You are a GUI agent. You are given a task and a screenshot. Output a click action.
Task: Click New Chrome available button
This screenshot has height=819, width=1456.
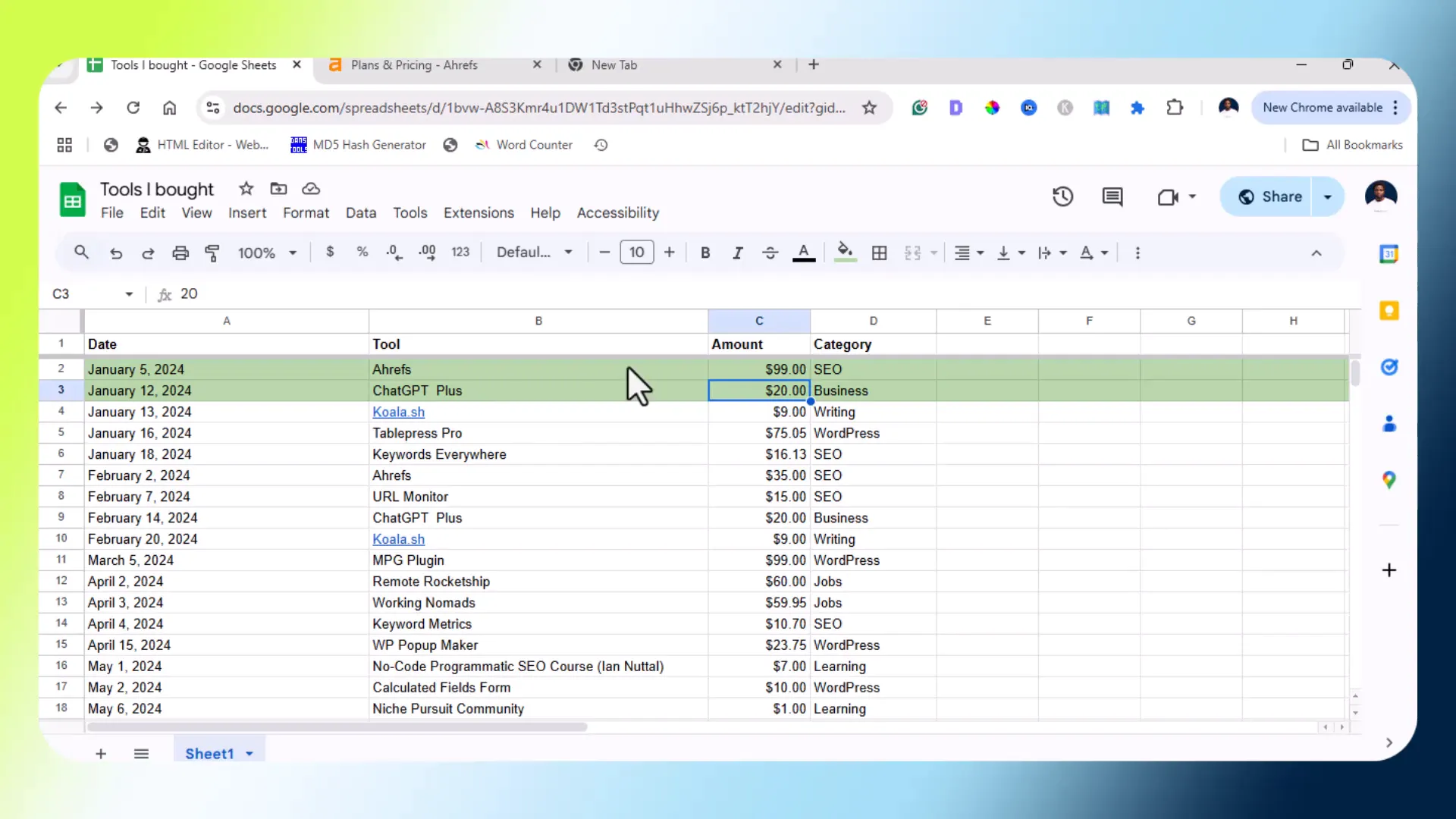[1331, 108]
